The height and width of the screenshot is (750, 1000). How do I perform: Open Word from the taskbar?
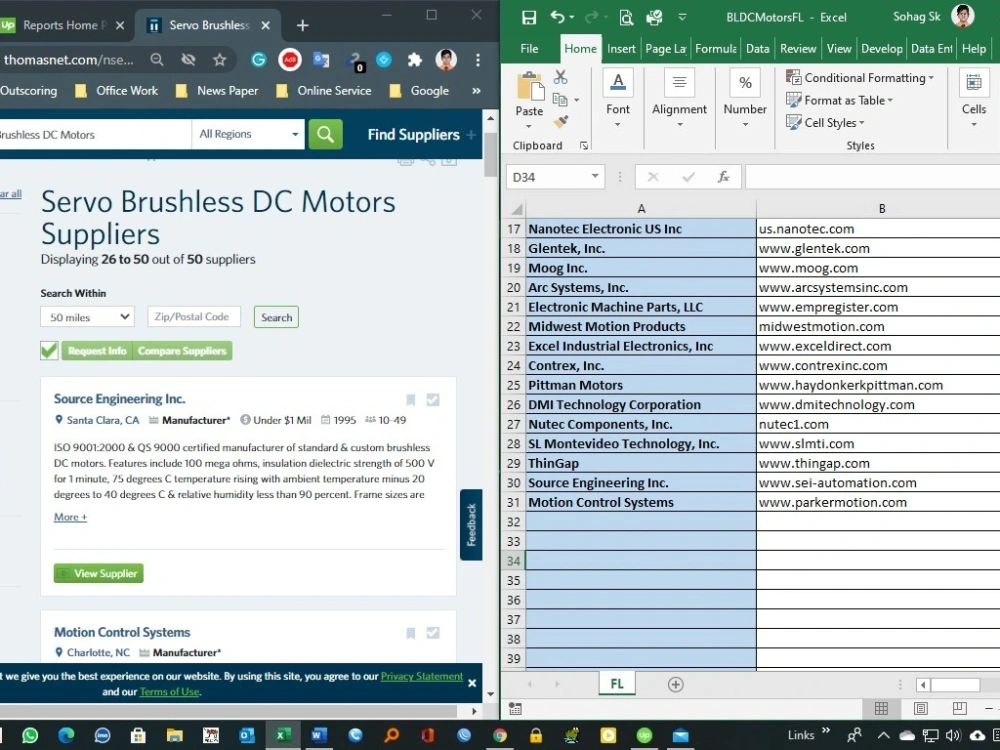pyautogui.click(x=319, y=735)
